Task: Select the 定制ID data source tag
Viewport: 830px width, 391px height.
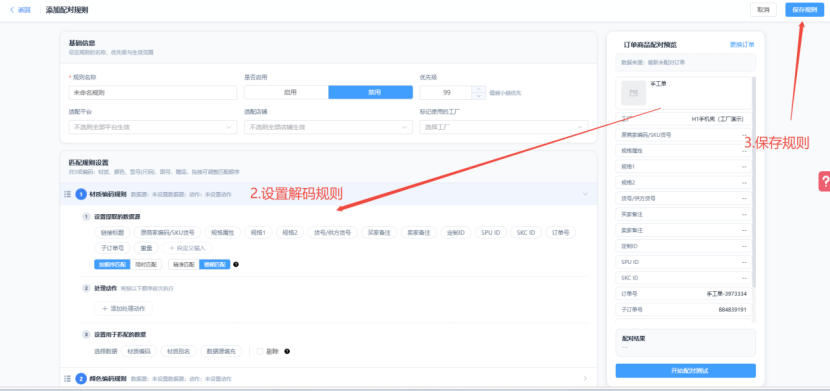Action: [x=456, y=232]
